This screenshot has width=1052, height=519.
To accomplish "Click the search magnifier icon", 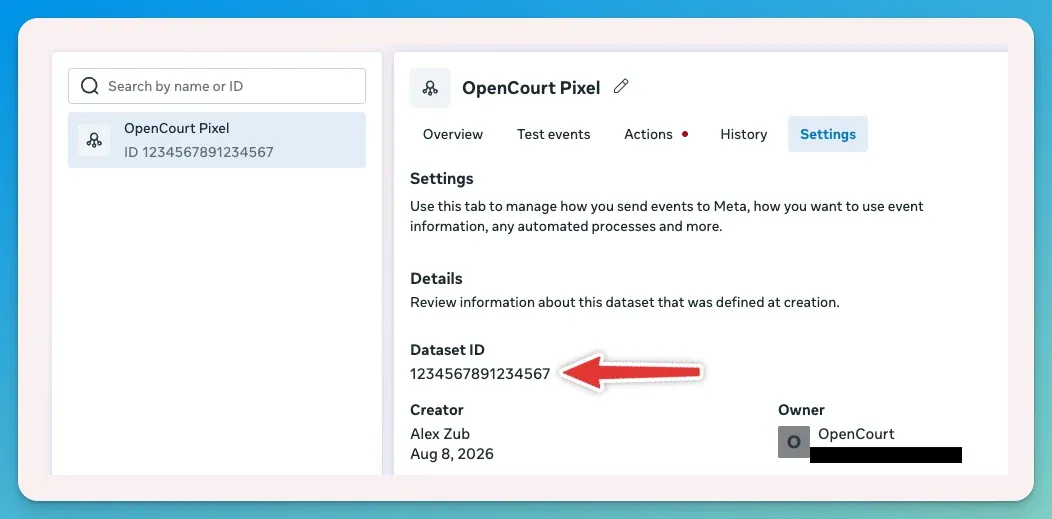I will 89,86.
